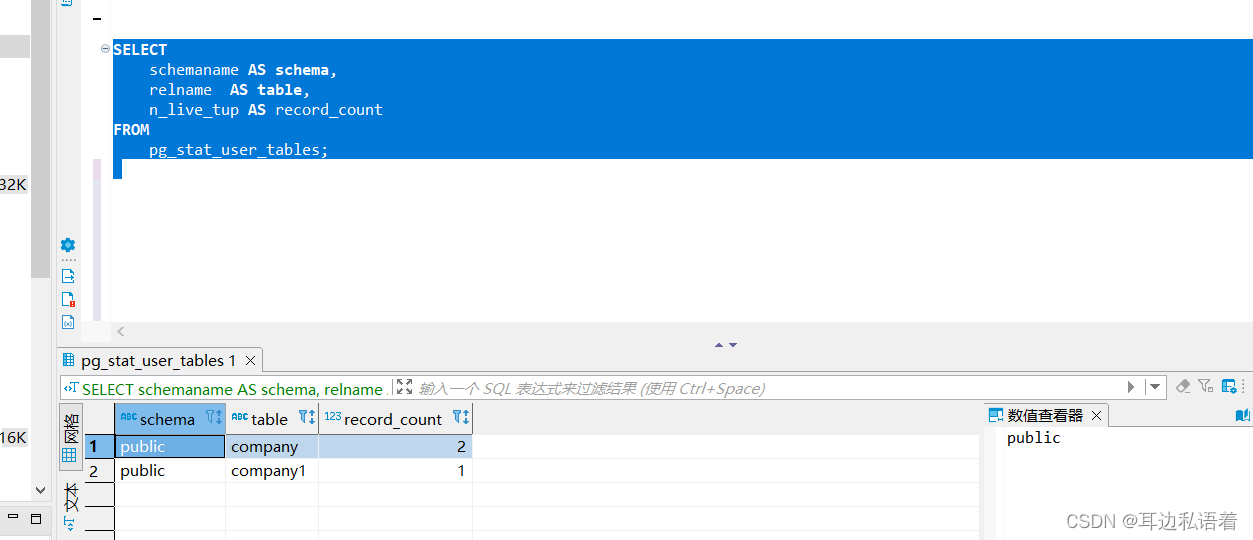
Task: Click the relname line in editor
Action: coord(230,90)
